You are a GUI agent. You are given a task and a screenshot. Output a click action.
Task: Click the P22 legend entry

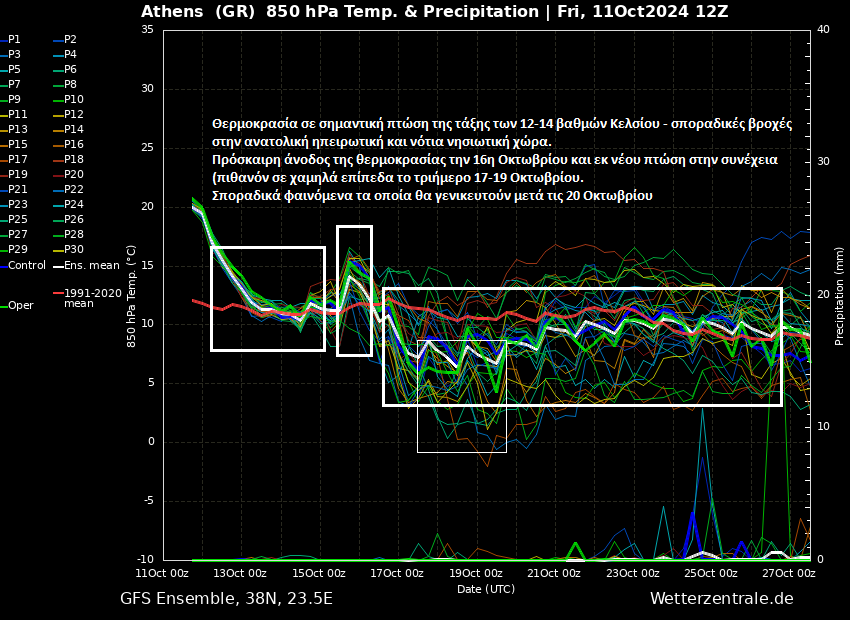(74, 189)
